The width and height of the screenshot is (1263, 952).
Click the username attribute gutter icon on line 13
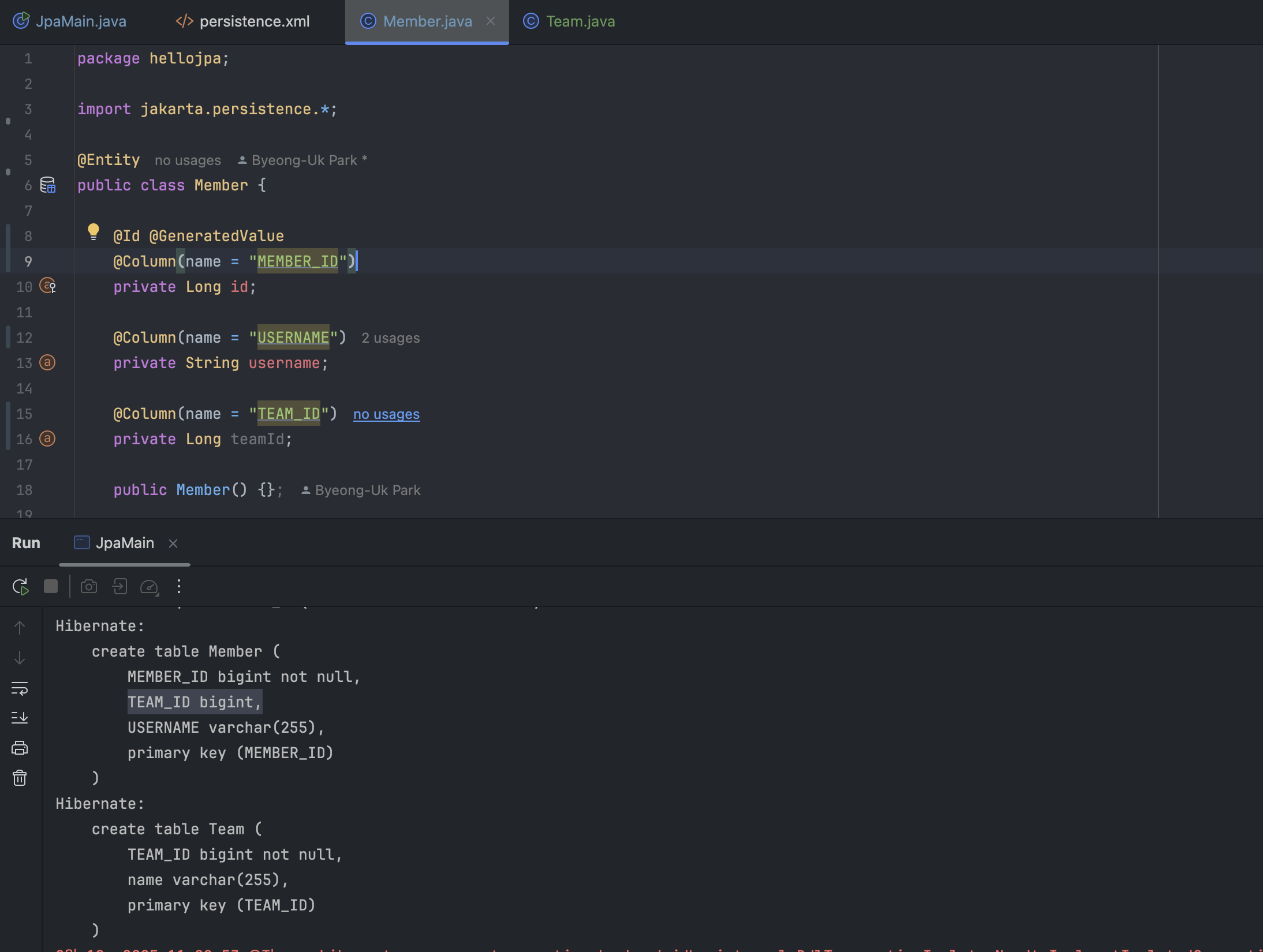[47, 362]
